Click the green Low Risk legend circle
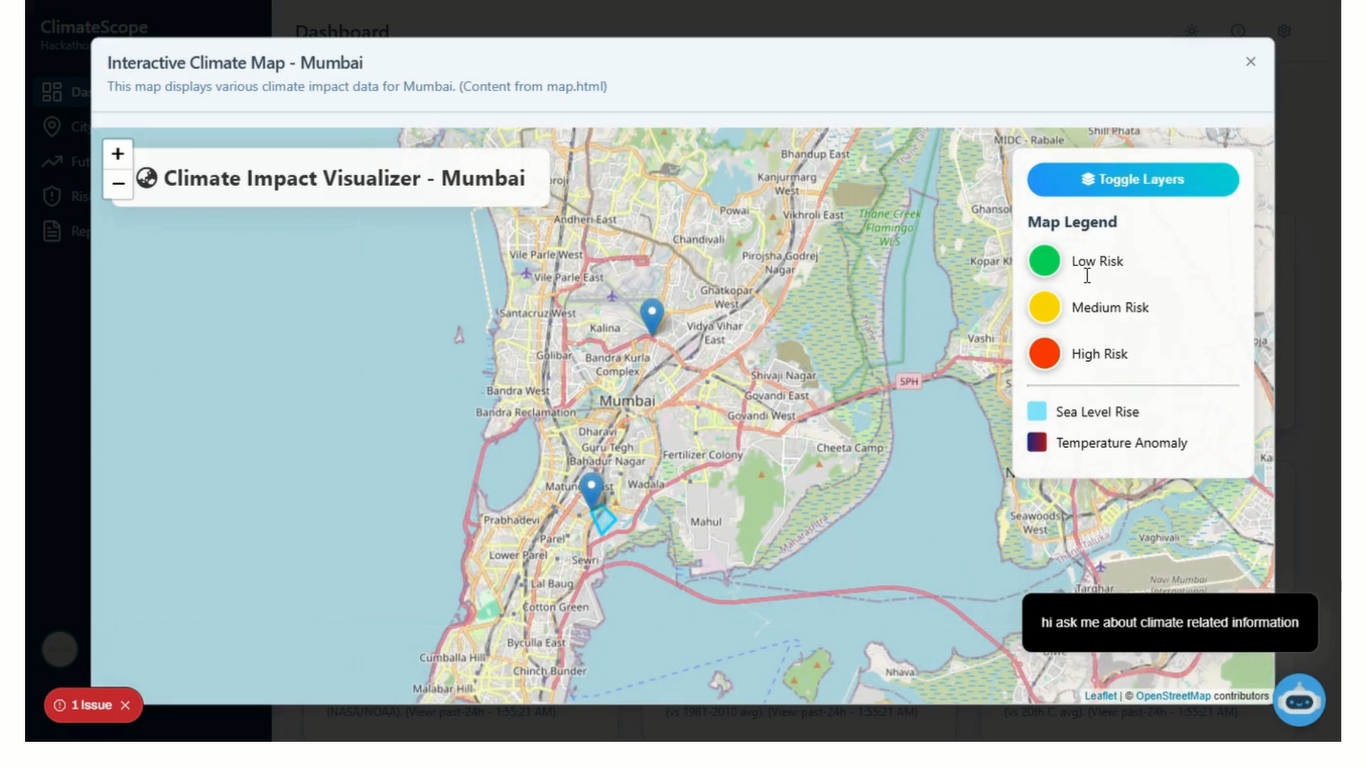The width and height of the screenshot is (1366, 778). [1044, 261]
